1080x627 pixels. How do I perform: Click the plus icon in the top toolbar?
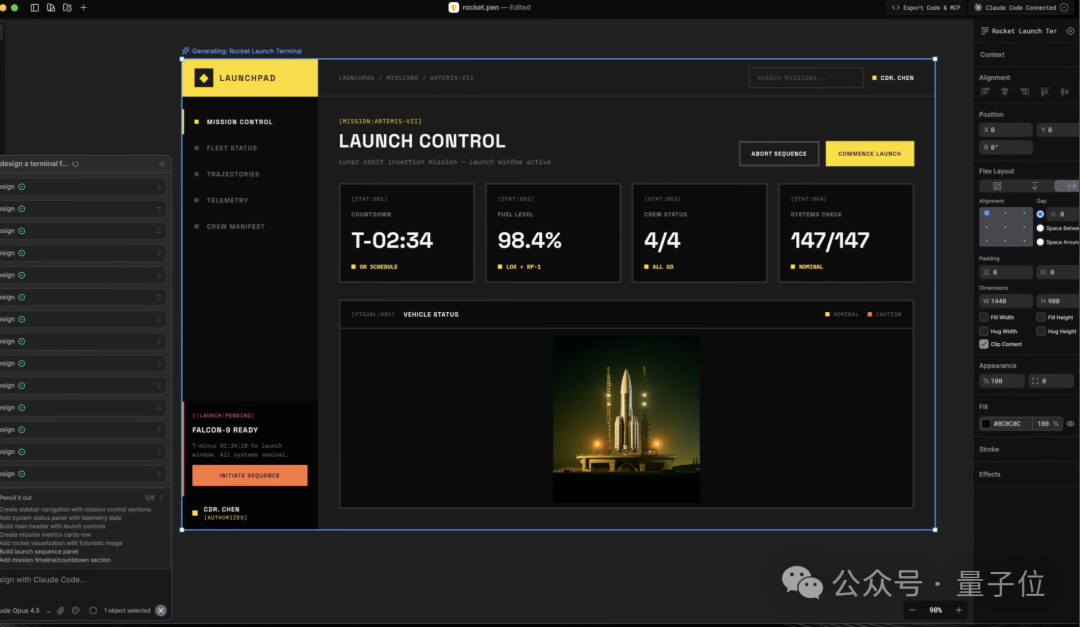click(x=84, y=8)
